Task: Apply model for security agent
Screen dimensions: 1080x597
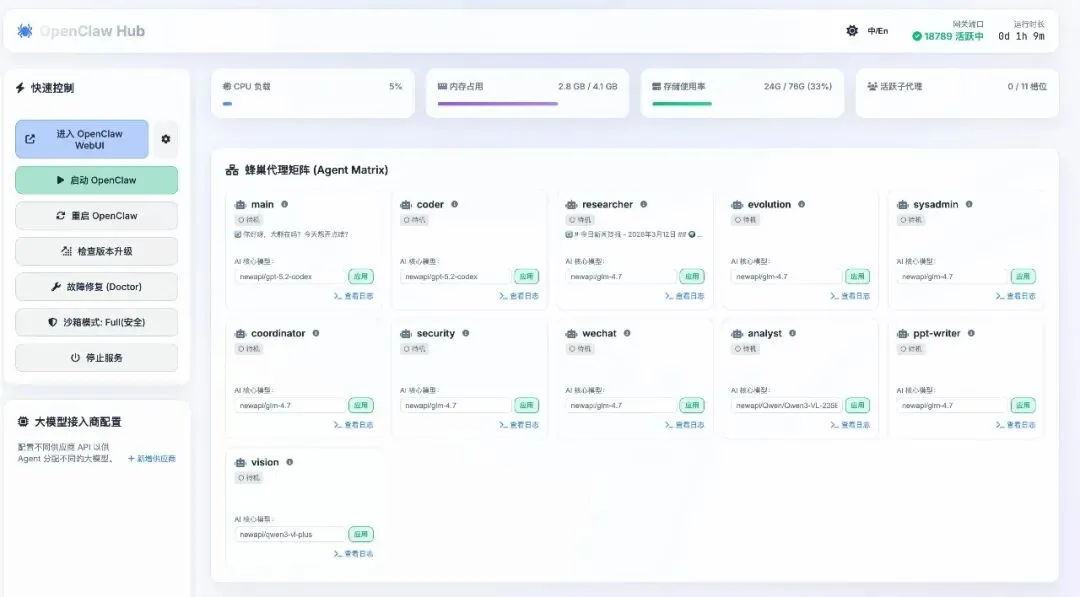Action: [x=526, y=406]
